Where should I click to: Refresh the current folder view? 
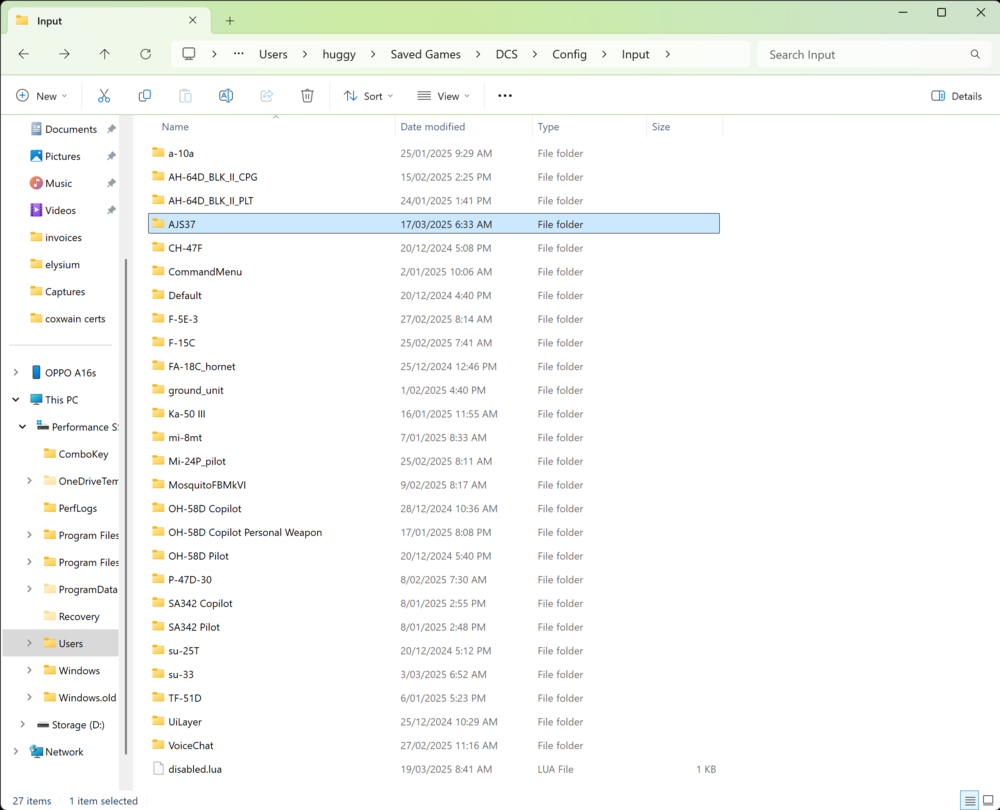click(x=146, y=54)
